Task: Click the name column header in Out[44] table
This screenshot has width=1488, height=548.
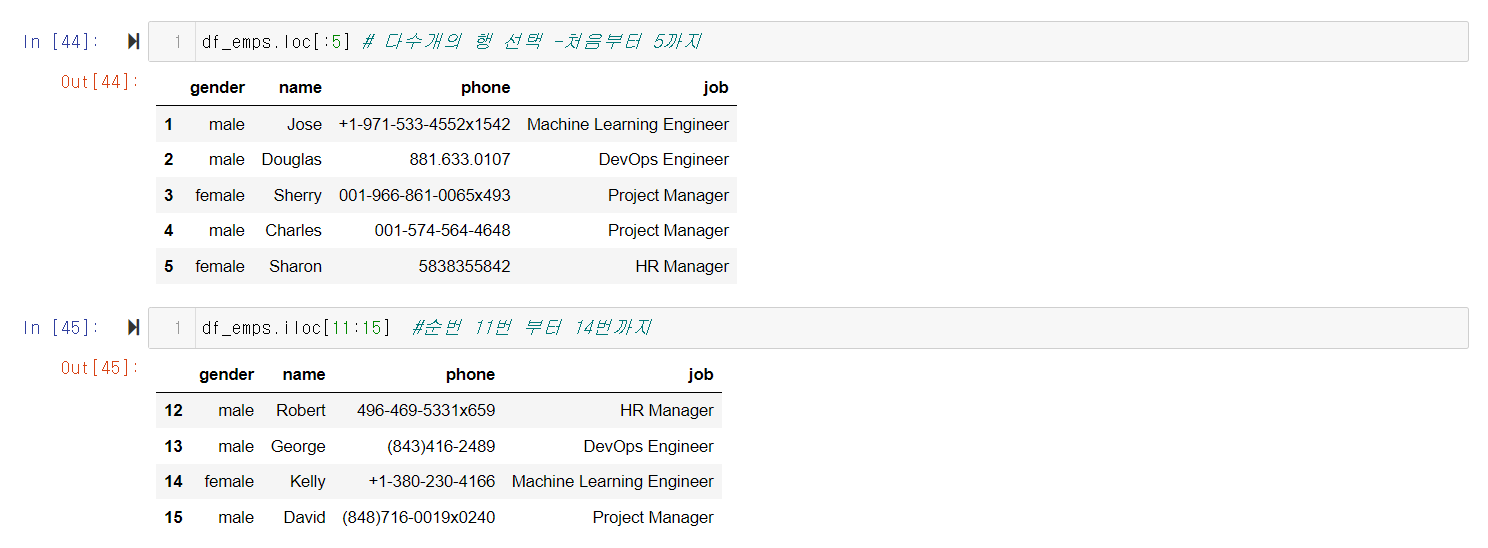Action: point(300,88)
